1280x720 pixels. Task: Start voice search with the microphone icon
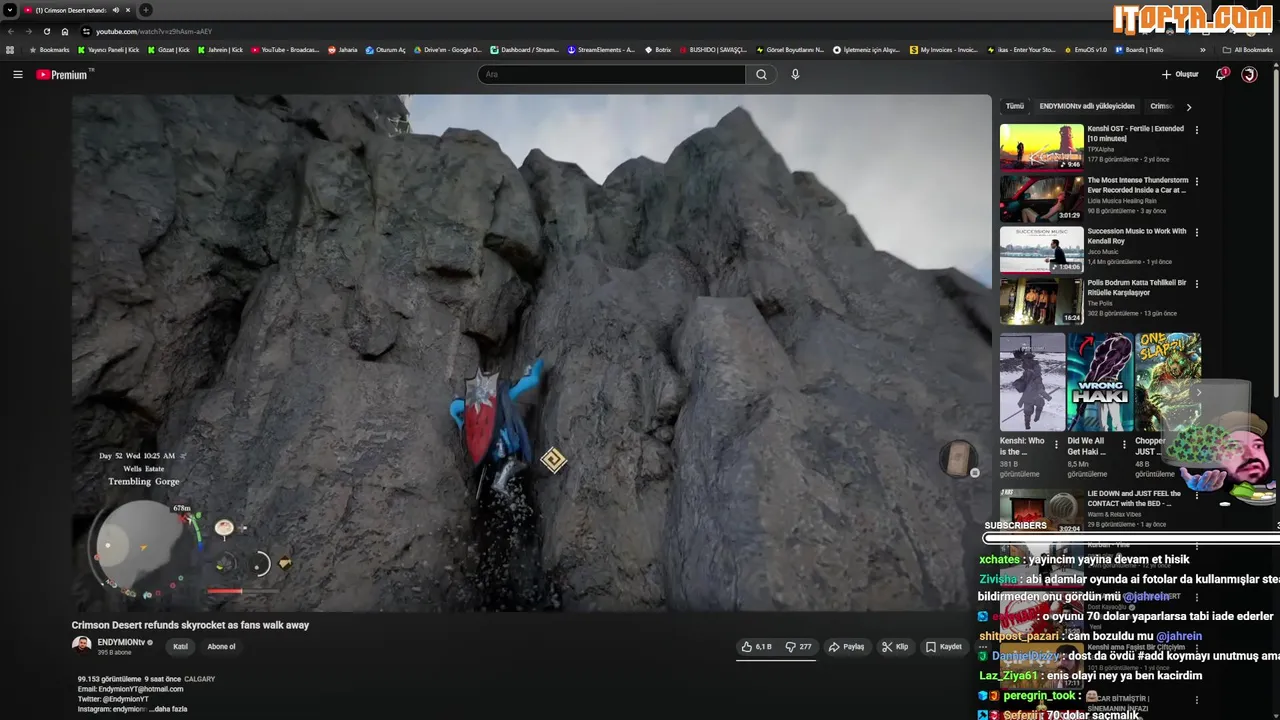pyautogui.click(x=795, y=75)
